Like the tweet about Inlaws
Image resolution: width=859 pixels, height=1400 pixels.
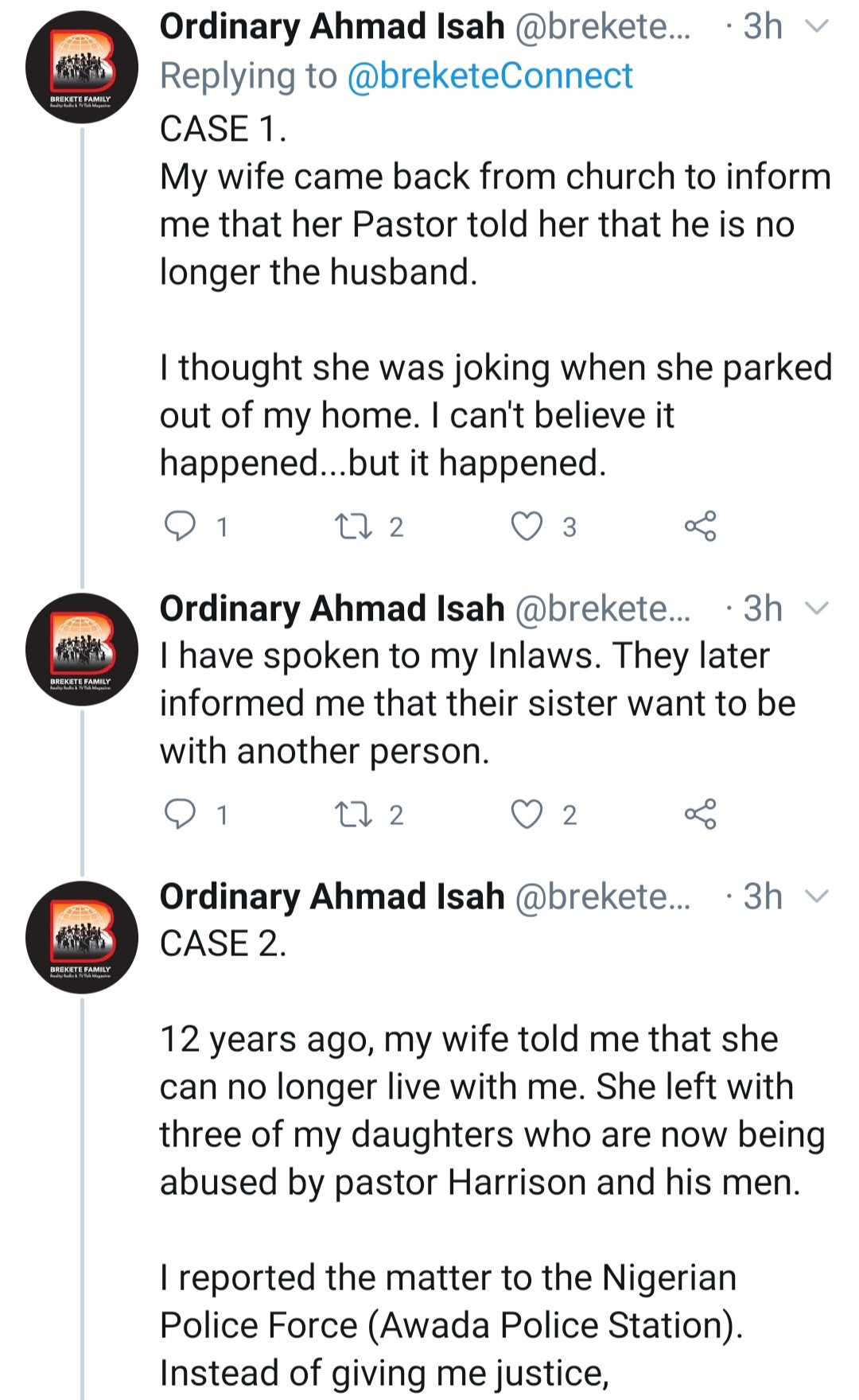click(527, 814)
